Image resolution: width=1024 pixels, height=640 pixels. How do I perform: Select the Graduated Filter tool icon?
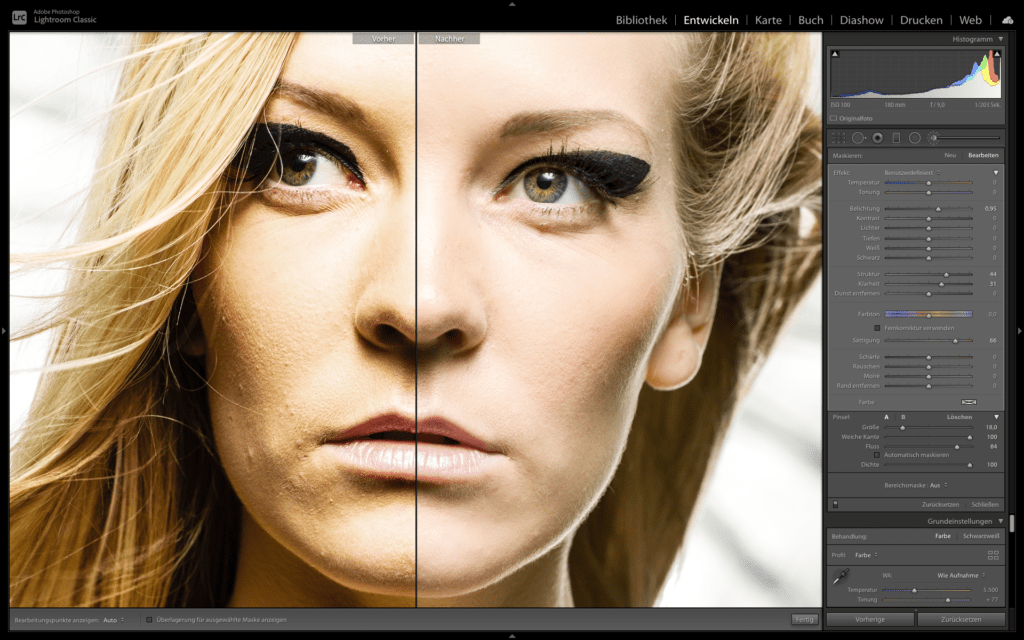(x=896, y=138)
